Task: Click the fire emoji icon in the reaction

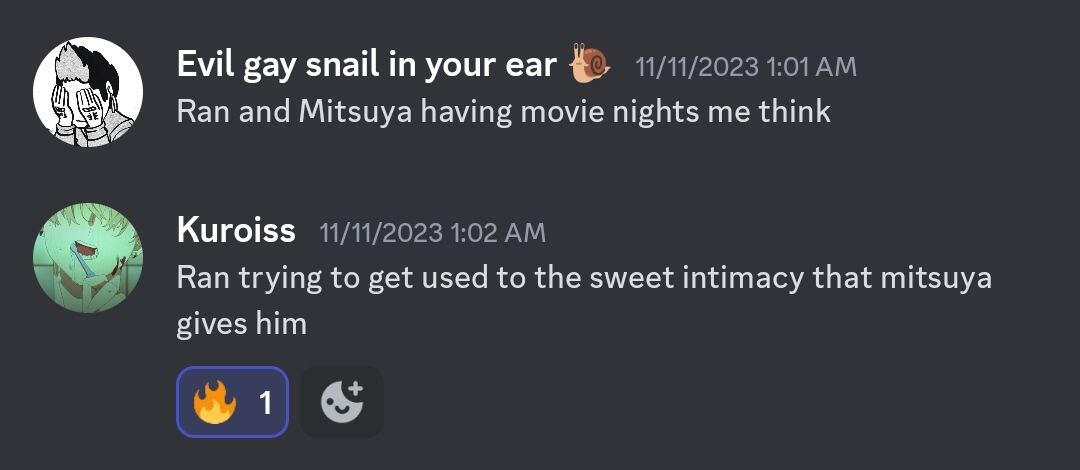Action: click(215, 402)
